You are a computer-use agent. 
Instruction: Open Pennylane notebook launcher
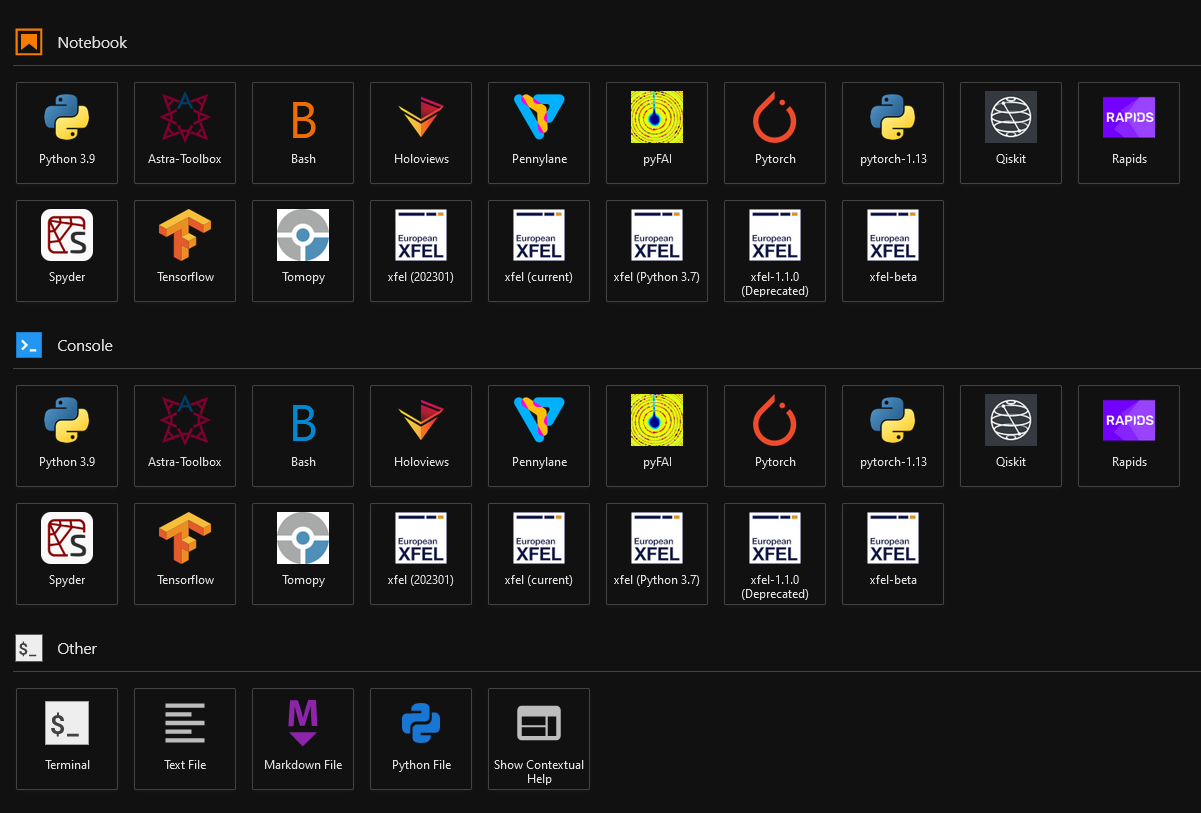[539, 132]
